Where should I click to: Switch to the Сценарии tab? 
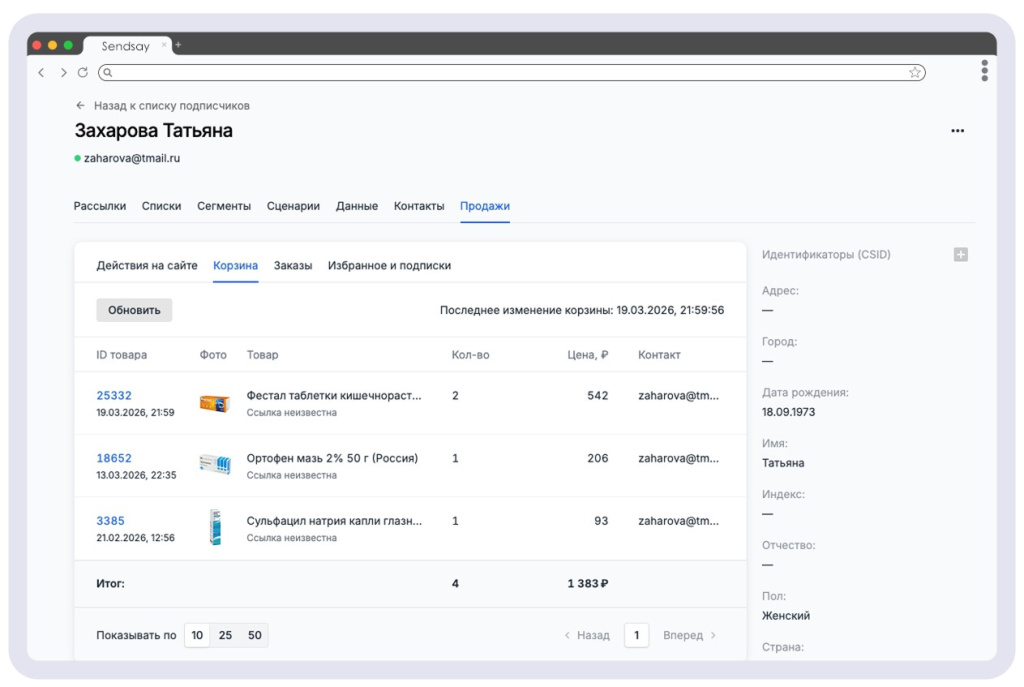293,206
